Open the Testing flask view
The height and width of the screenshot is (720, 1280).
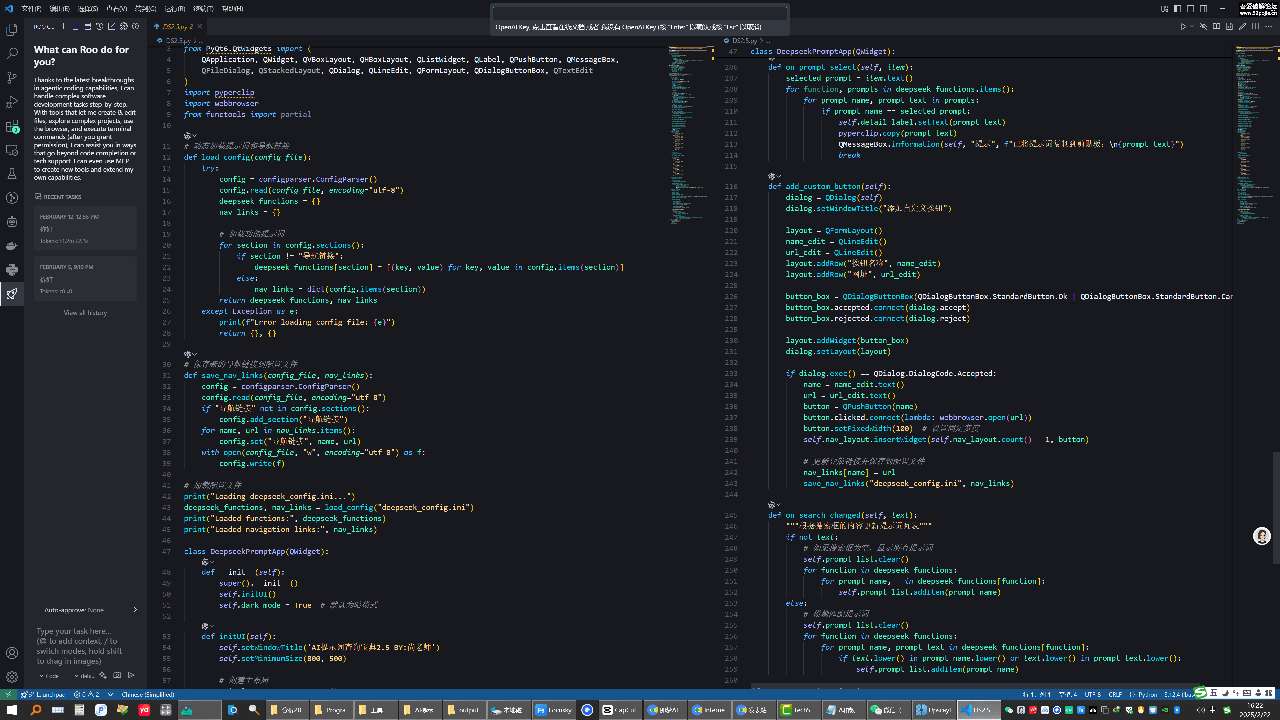click(12, 174)
